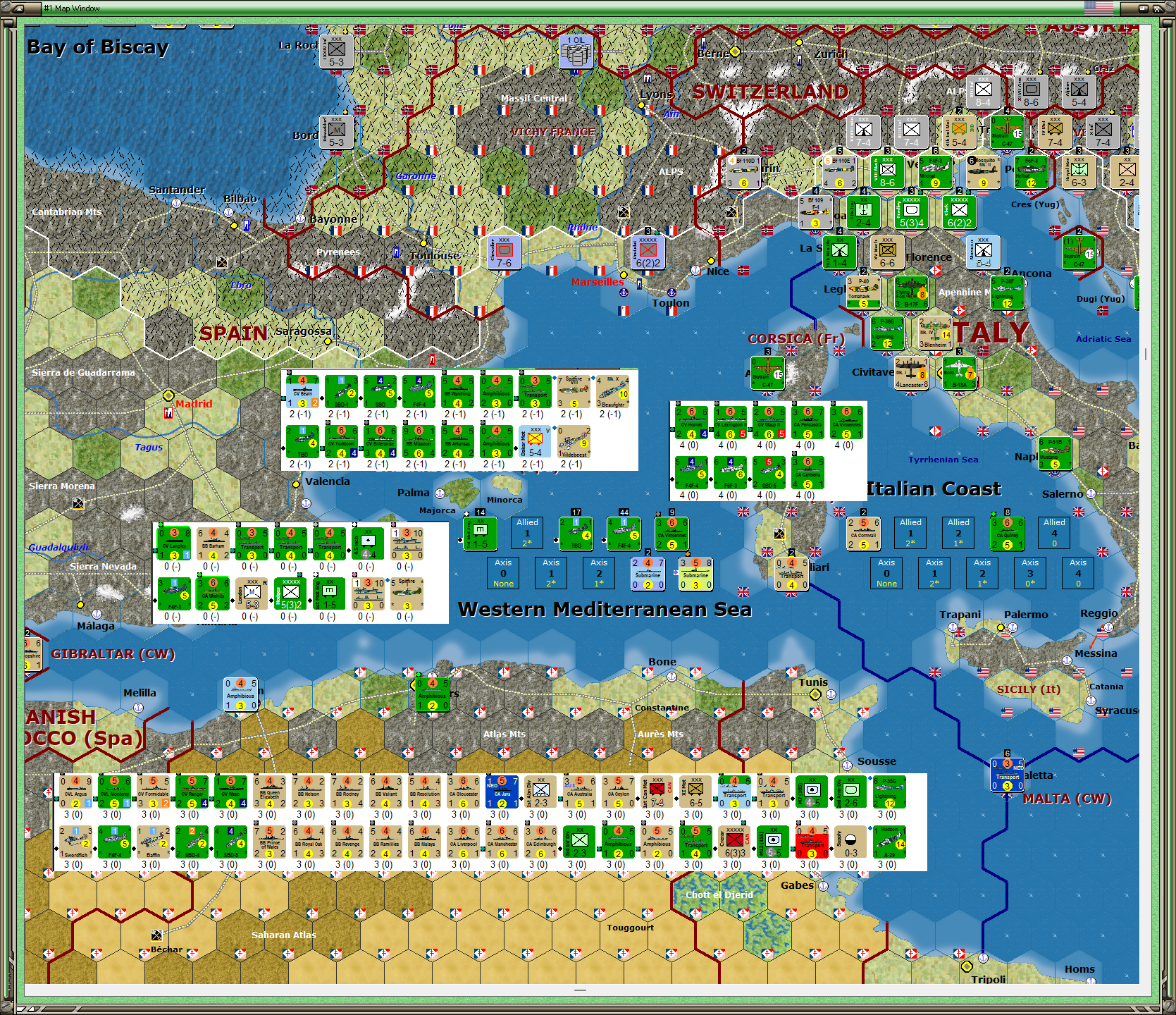1176x1015 pixels.
Task: Select the Supply 0-3 unit counter
Action: [850, 842]
